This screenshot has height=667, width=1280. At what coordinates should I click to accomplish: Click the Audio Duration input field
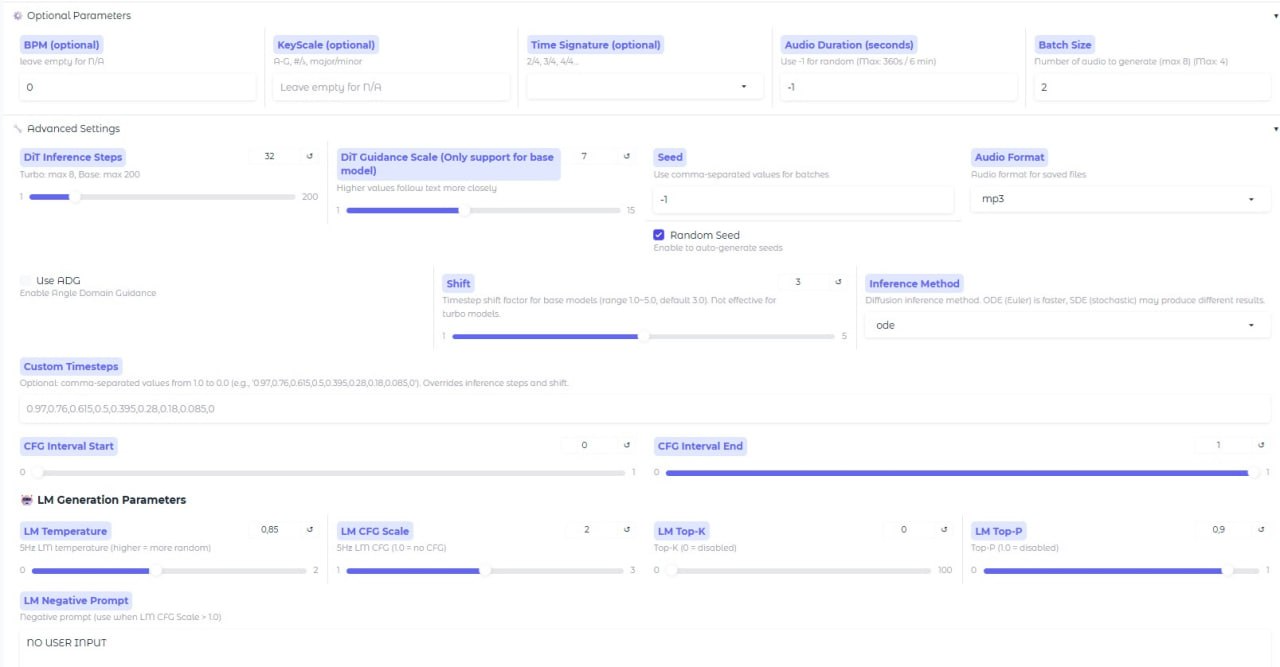tap(899, 87)
